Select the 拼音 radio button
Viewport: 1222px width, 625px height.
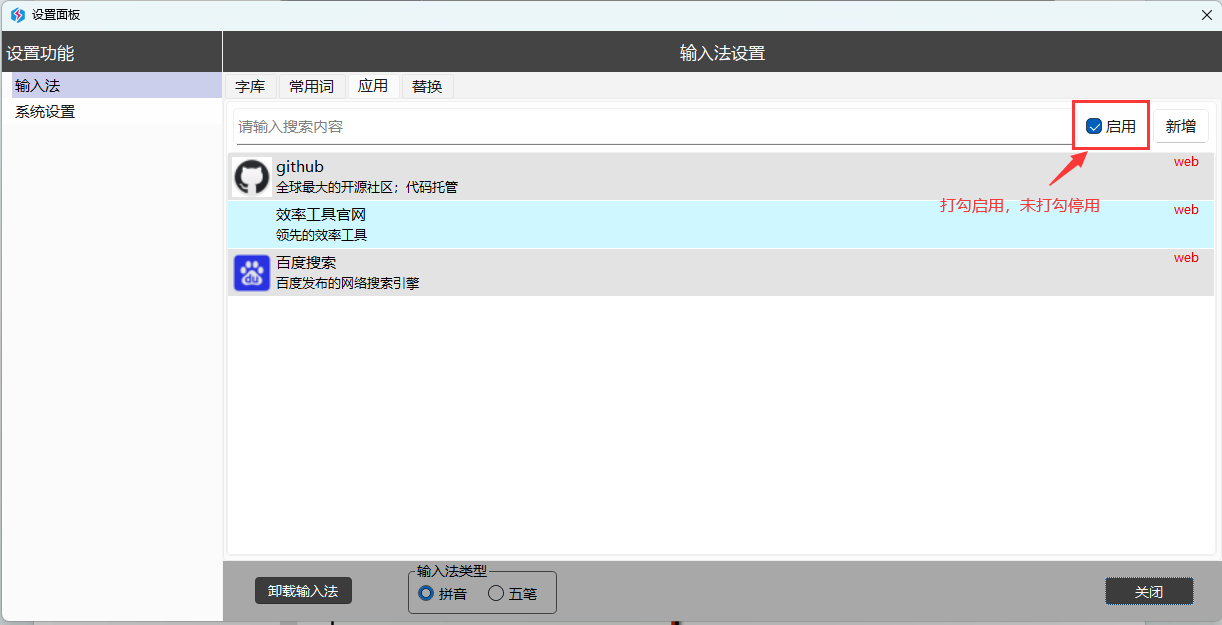(427, 593)
